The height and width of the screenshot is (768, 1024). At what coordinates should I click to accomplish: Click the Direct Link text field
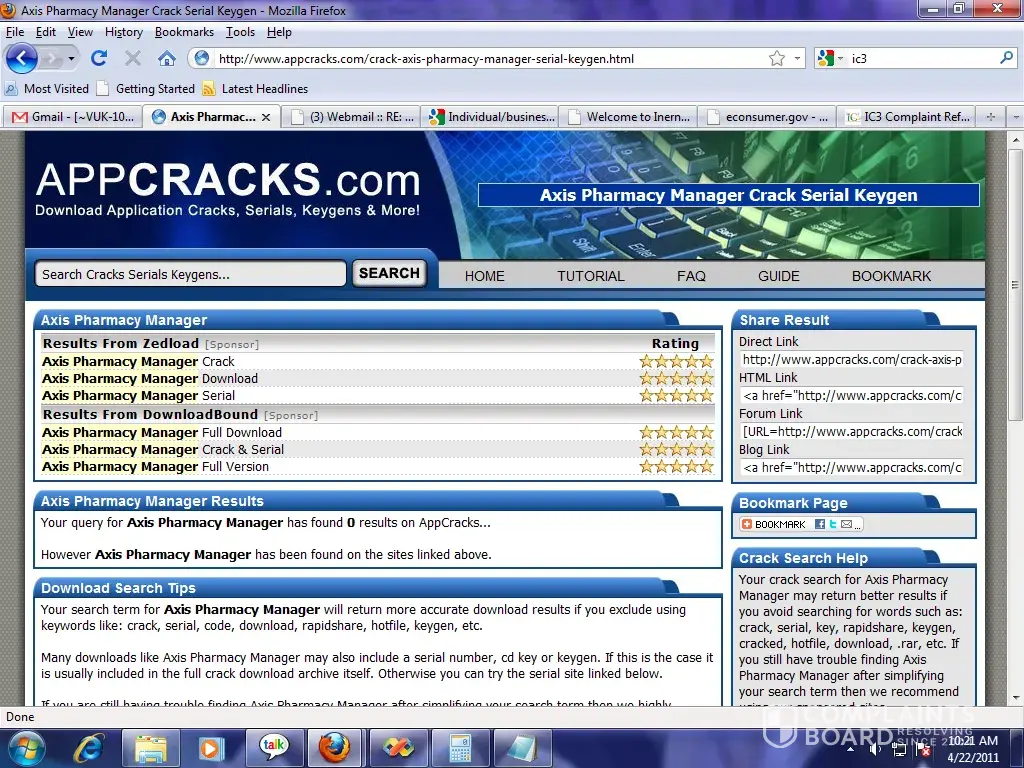[x=851, y=360]
